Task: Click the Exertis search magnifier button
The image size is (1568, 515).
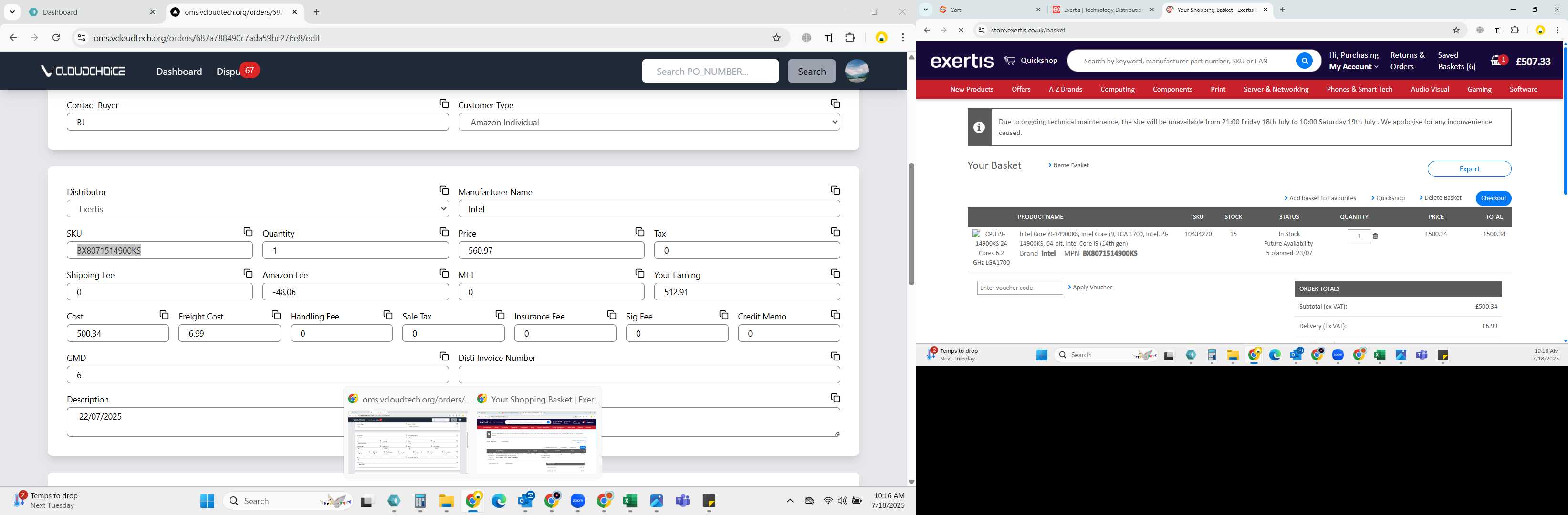Action: click(x=1304, y=61)
